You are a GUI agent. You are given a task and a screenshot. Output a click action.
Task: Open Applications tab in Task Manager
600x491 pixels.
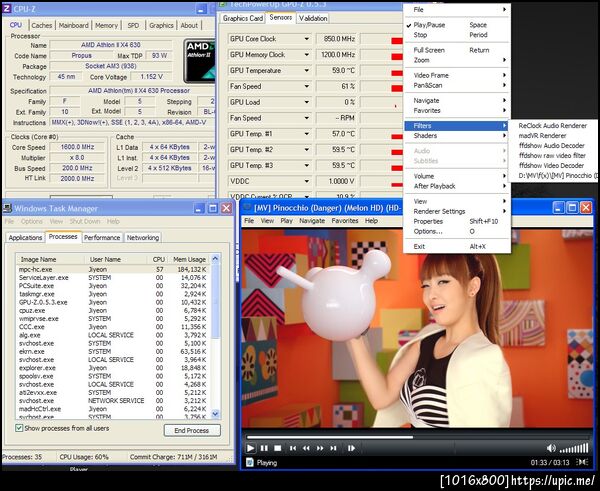25,237
